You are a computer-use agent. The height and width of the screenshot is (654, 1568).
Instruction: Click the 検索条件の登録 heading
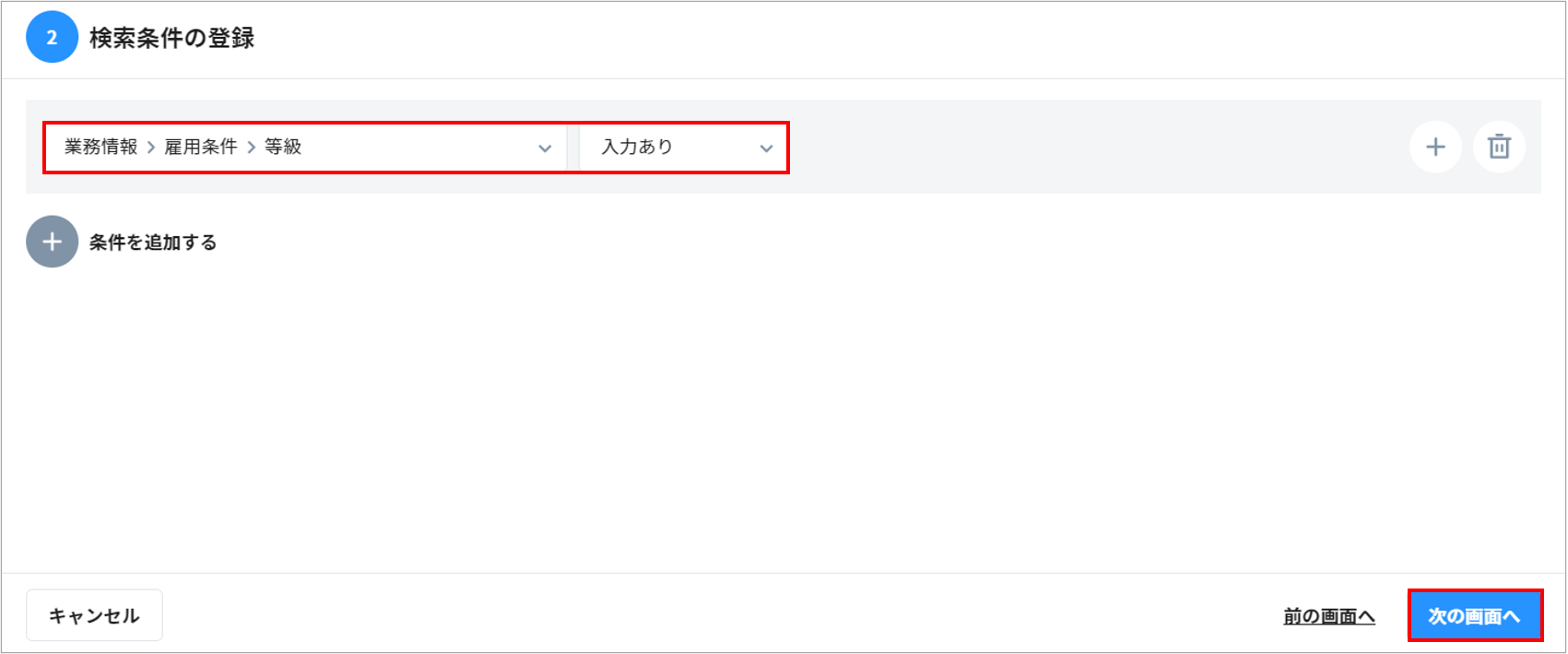(171, 38)
